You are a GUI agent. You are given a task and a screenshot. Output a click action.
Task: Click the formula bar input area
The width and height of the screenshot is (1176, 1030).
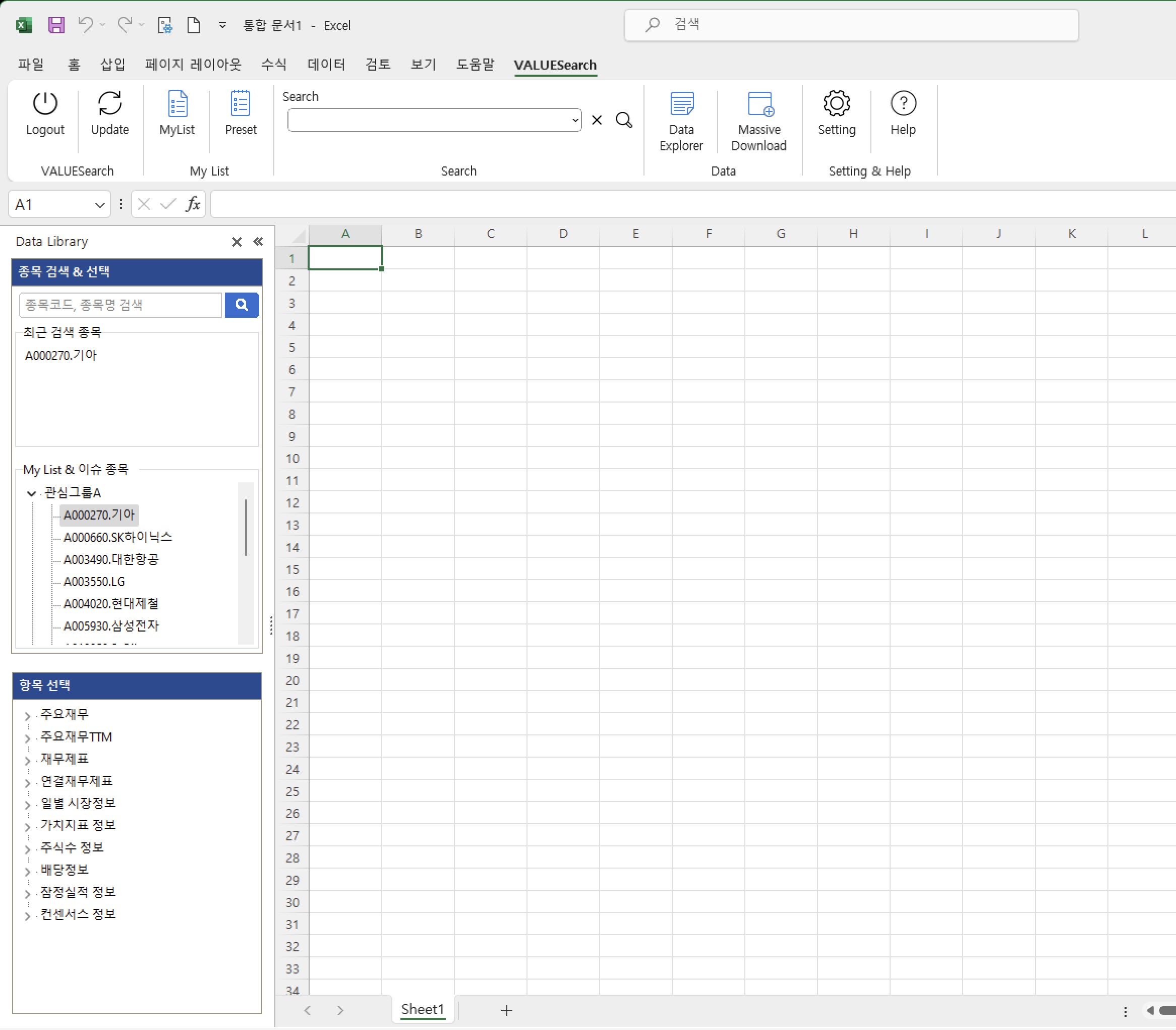(692, 204)
